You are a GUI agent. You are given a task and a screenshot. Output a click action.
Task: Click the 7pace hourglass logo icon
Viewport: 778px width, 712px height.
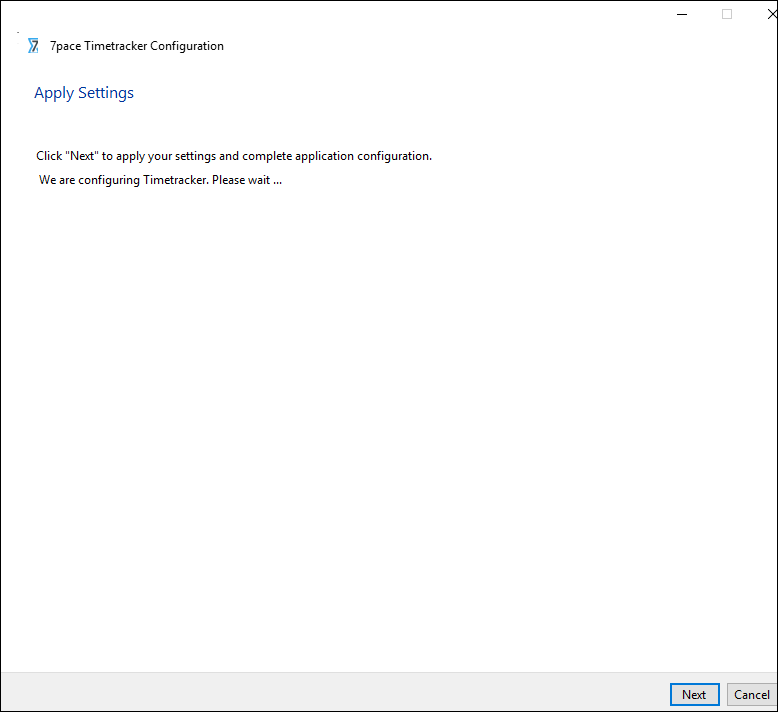33,46
